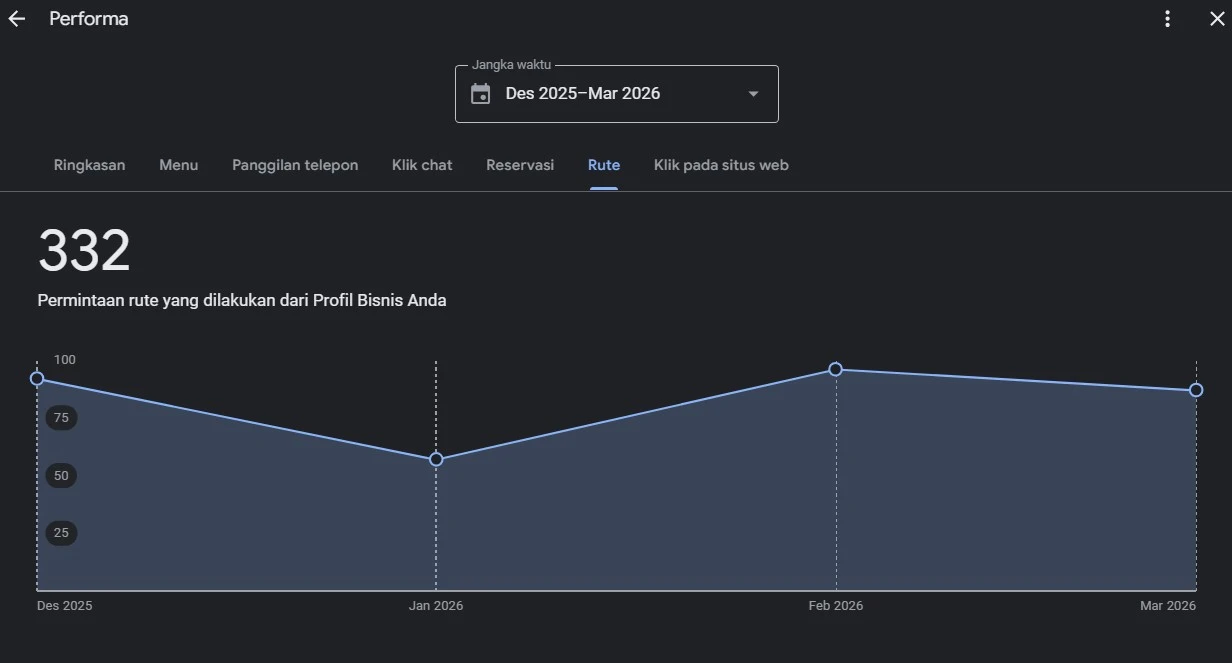
Task: Click the Des 2025 data point on chart
Action: [37, 378]
